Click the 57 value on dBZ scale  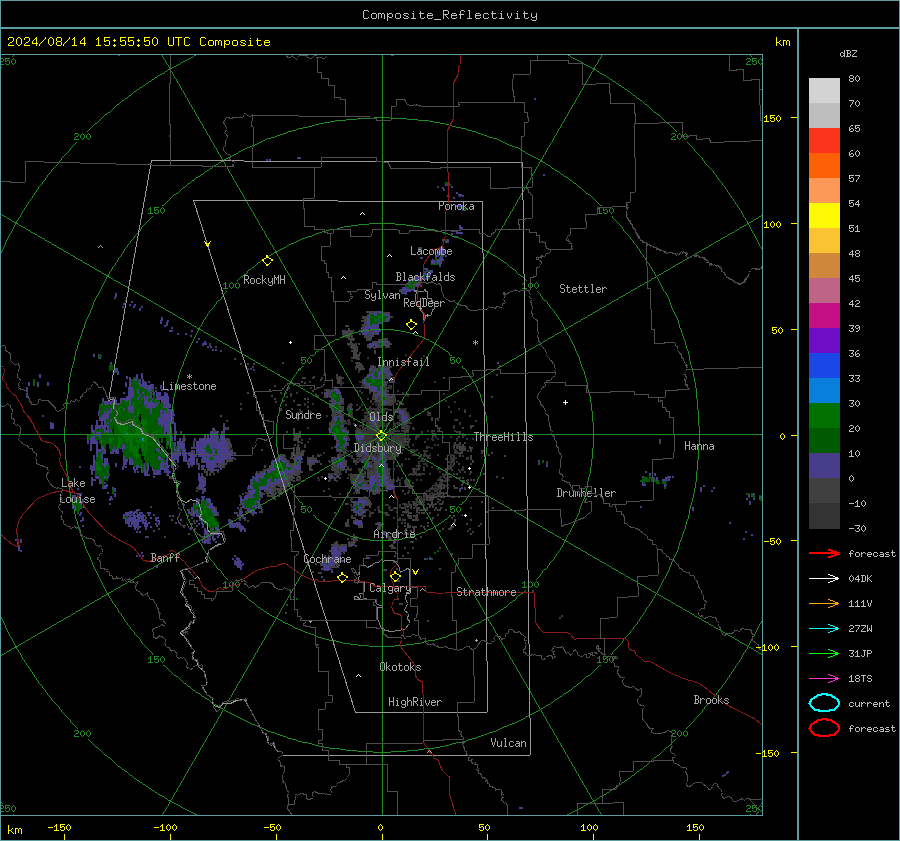[x=854, y=179]
